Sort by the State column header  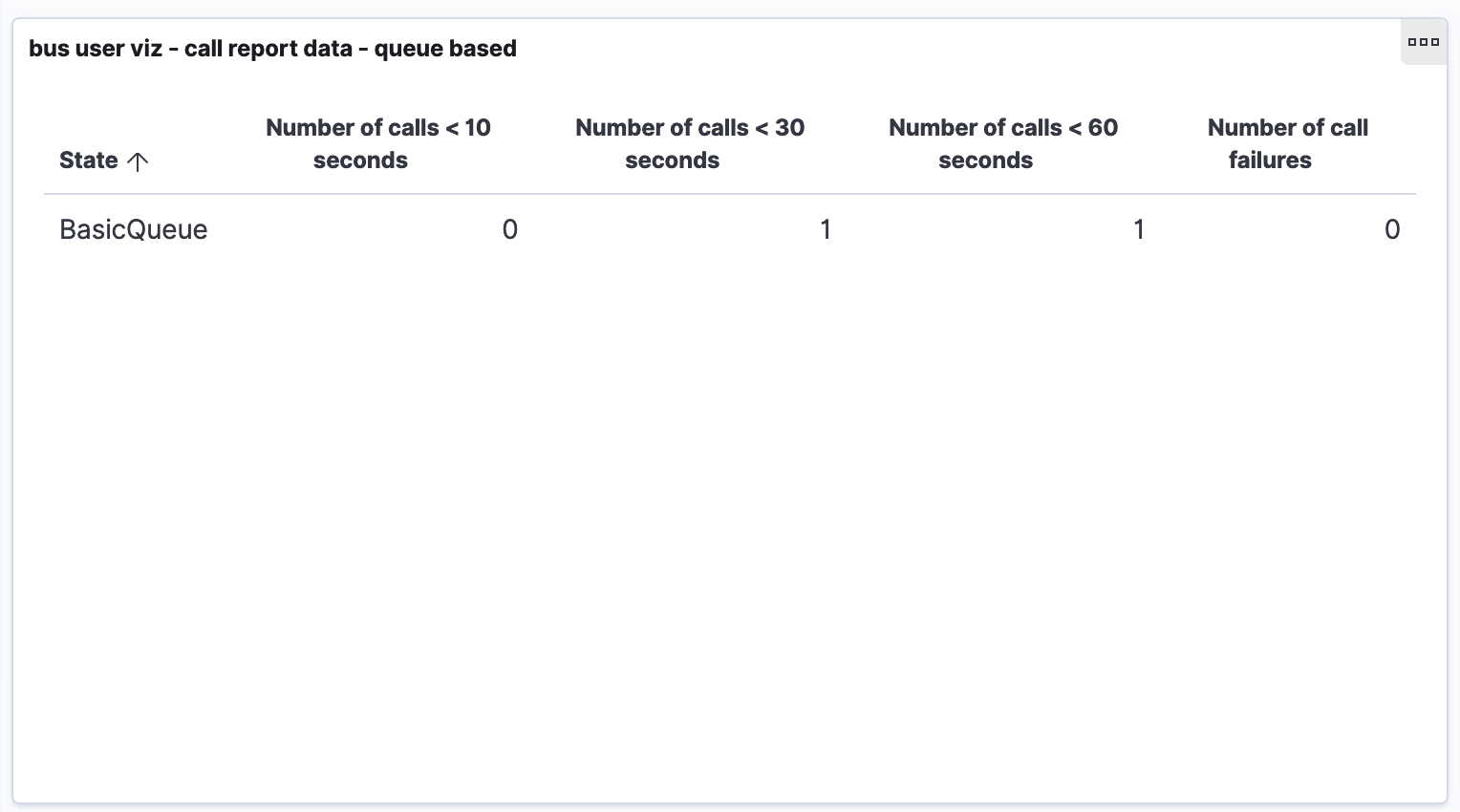click(104, 160)
